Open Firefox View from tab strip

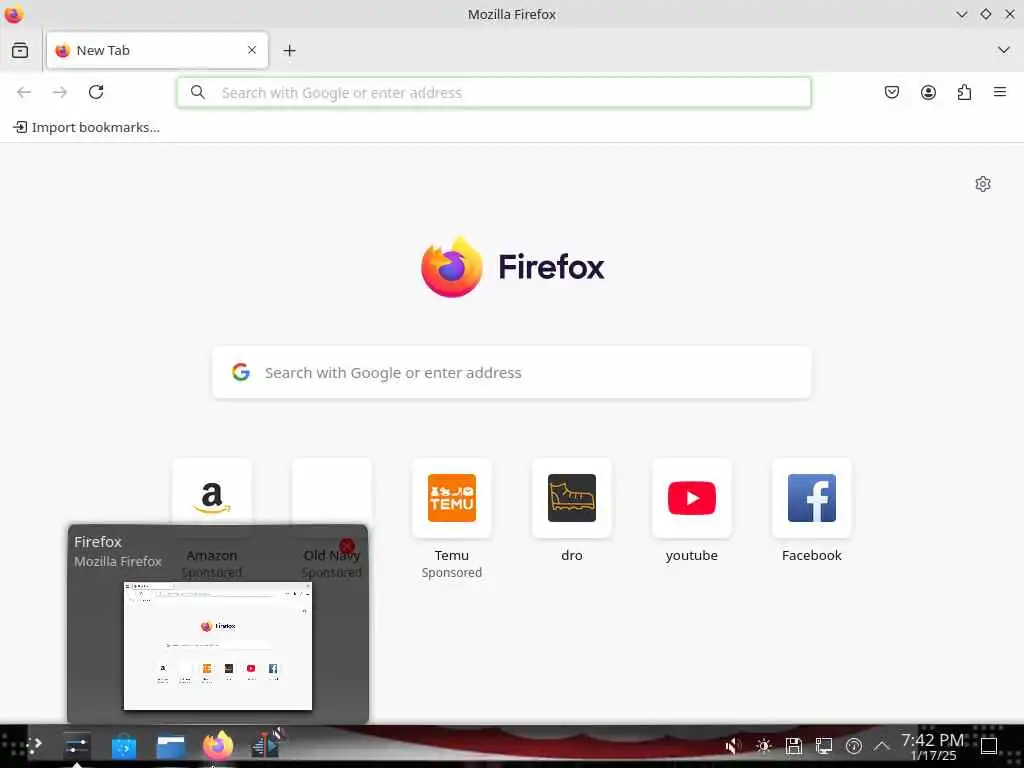coord(20,50)
